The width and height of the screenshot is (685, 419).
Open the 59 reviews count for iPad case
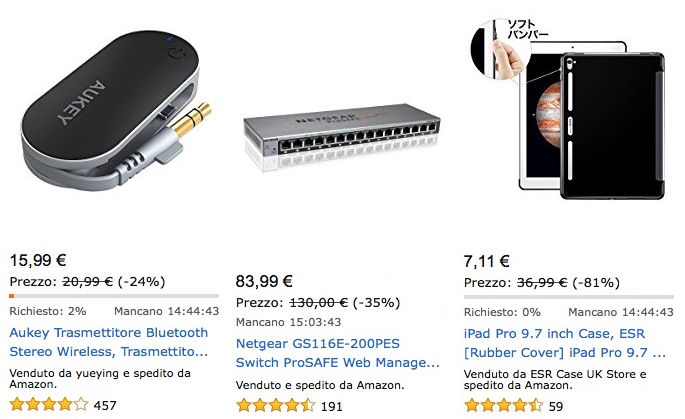pos(556,406)
